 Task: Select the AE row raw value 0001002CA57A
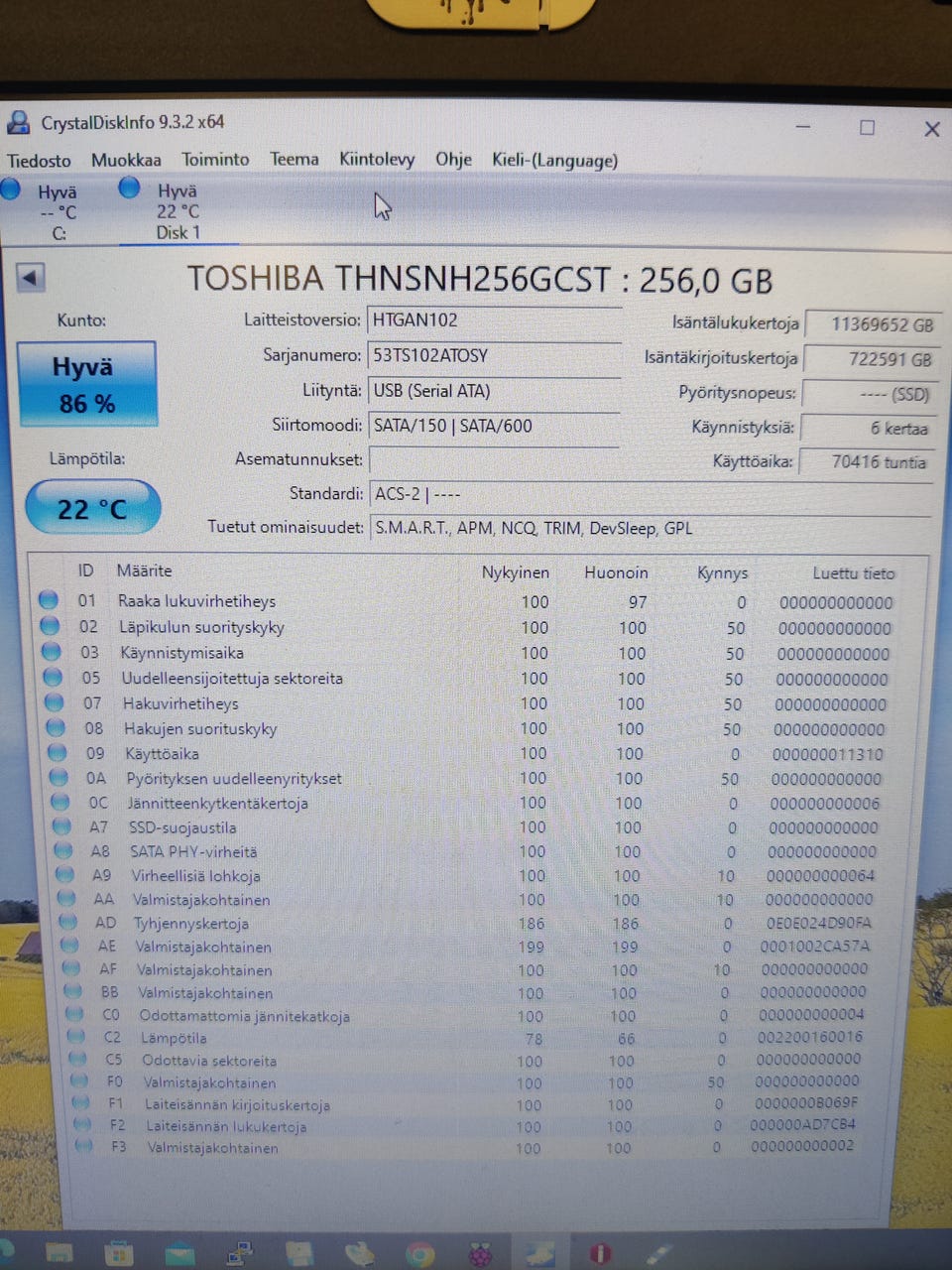tap(815, 947)
